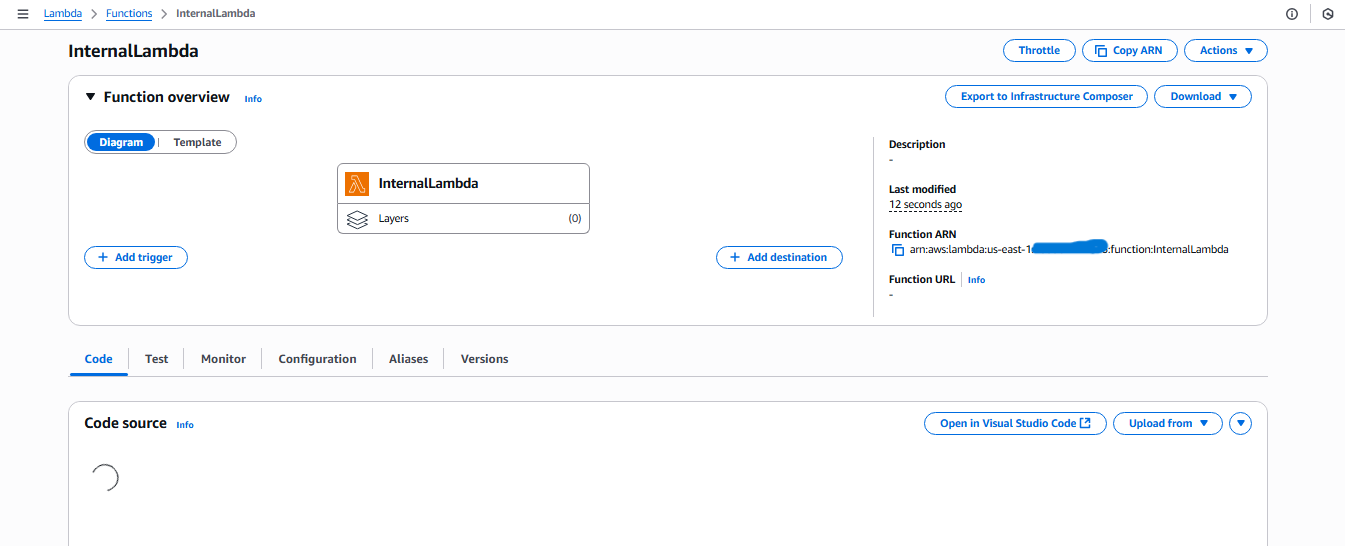Click the hexagon settings icon top right
Viewport: 1345px width, 546px height.
pyautogui.click(x=1327, y=14)
